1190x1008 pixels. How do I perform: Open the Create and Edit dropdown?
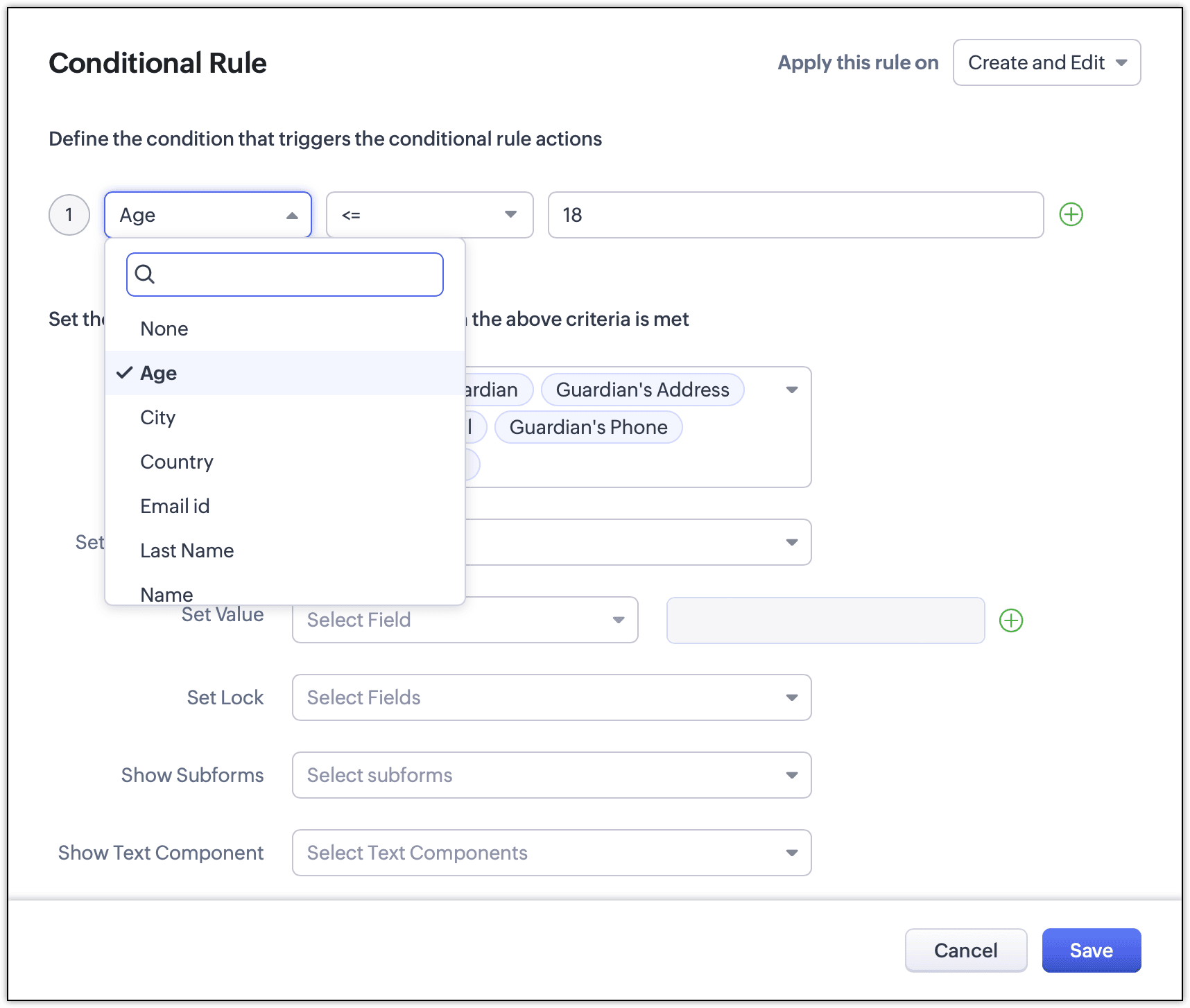pos(1046,62)
